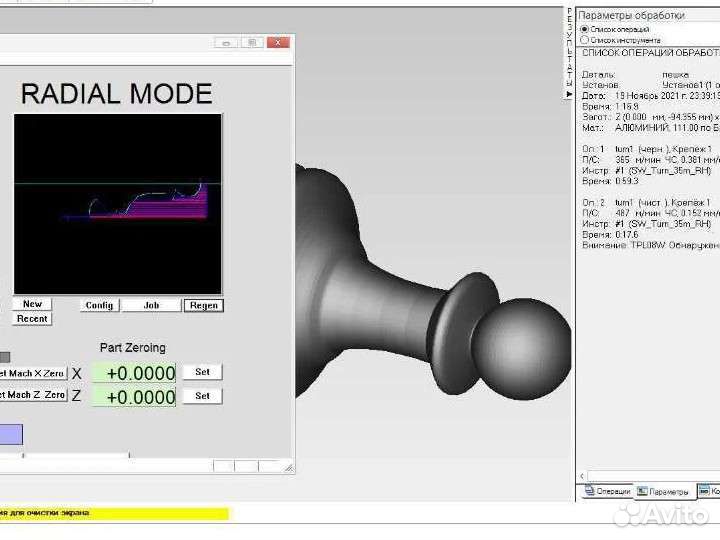The image size is (720, 540).
Task: Click the Параметры tab icon
Action: (x=642, y=491)
